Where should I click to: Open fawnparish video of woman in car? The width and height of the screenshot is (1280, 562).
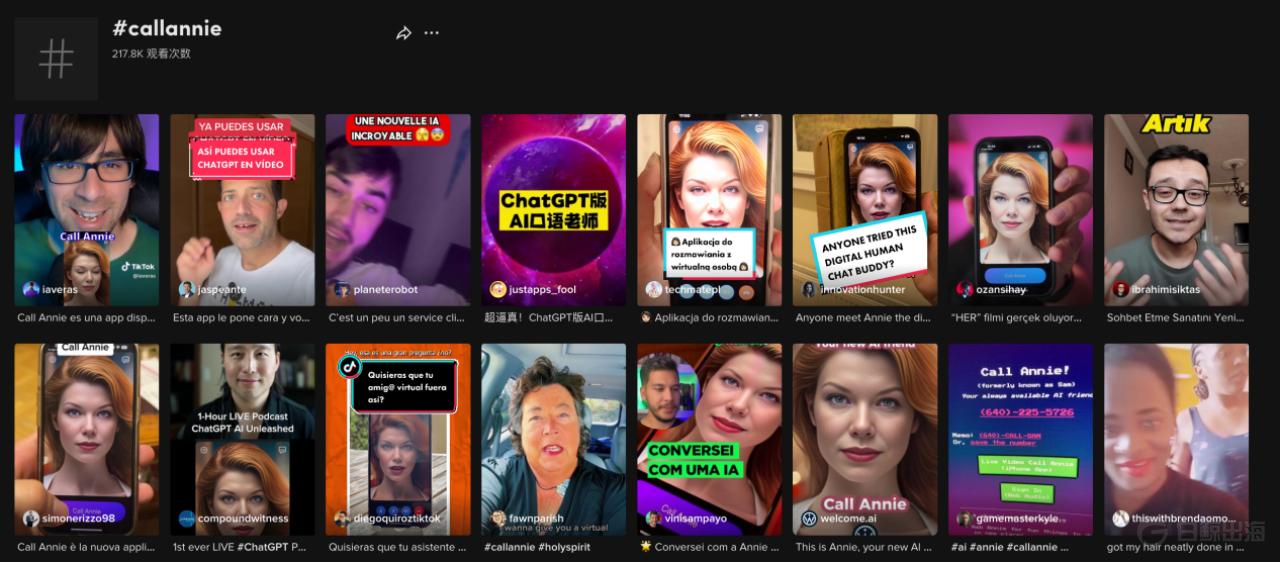(554, 440)
